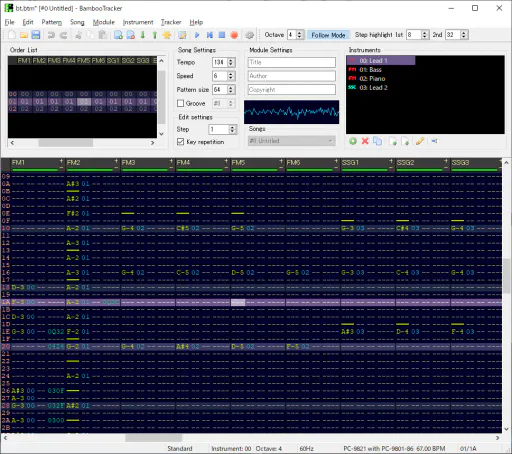
Task: Edit selected instrument with pencil icon
Action: point(420,141)
